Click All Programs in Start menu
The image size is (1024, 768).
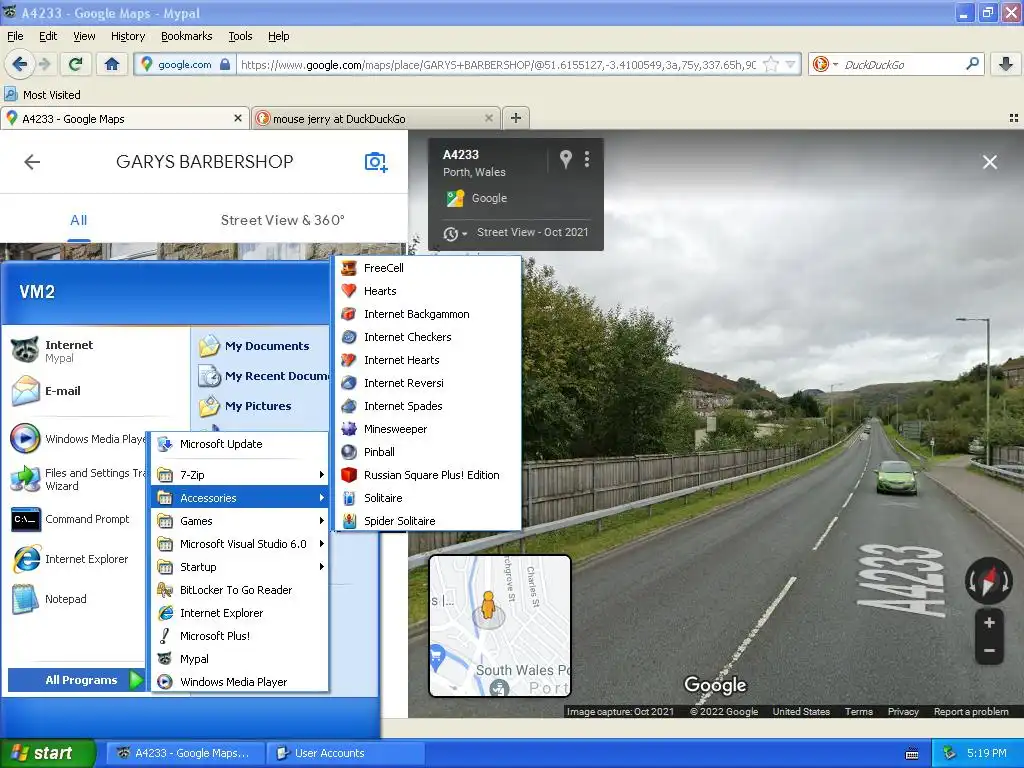(x=76, y=680)
